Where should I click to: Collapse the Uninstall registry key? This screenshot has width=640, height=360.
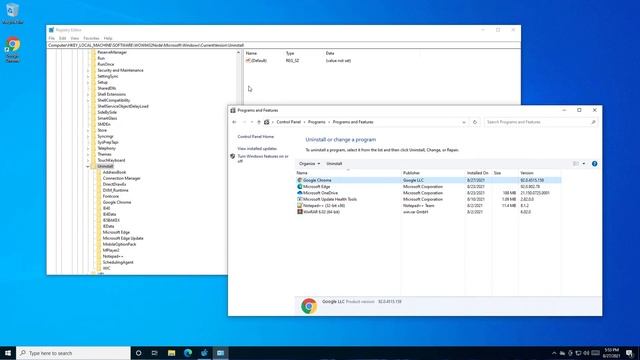[88, 167]
